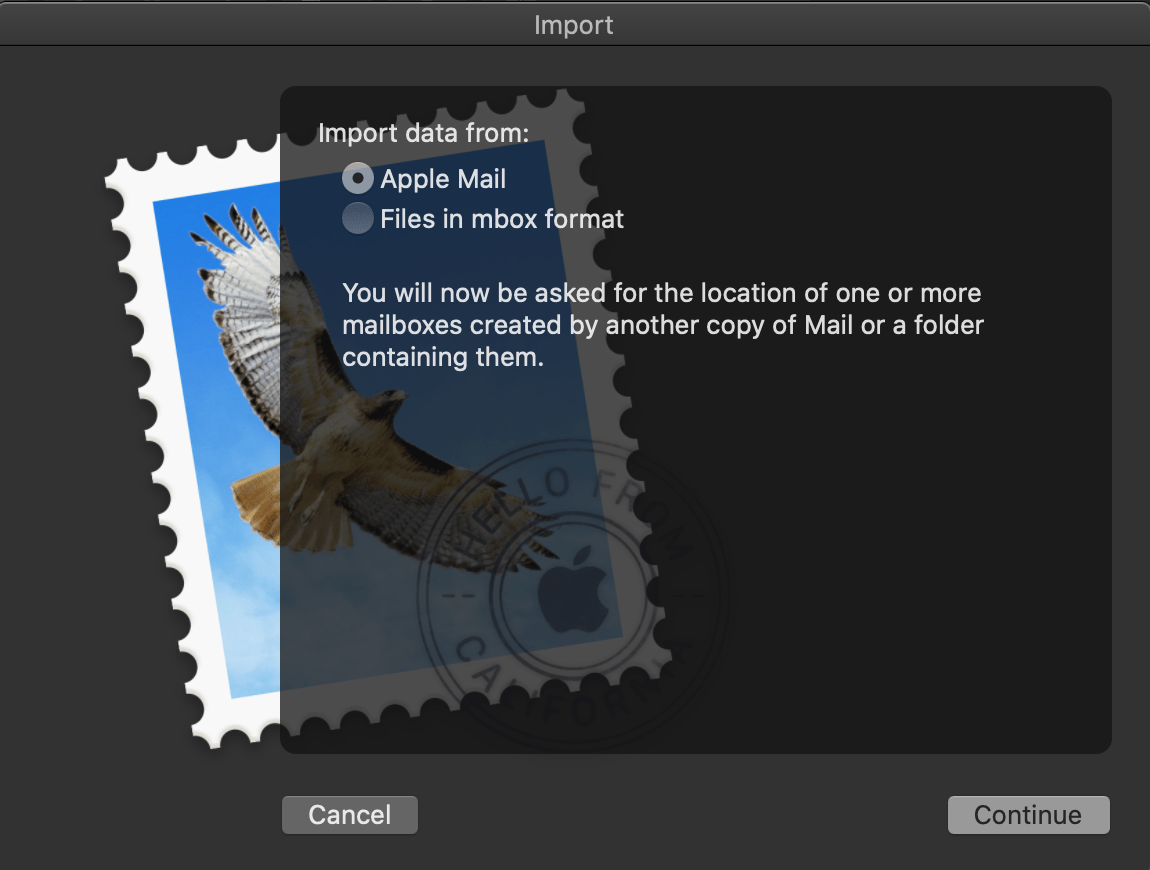The image size is (1150, 870).
Task: Select the Apple Mail import option
Action: click(x=358, y=178)
